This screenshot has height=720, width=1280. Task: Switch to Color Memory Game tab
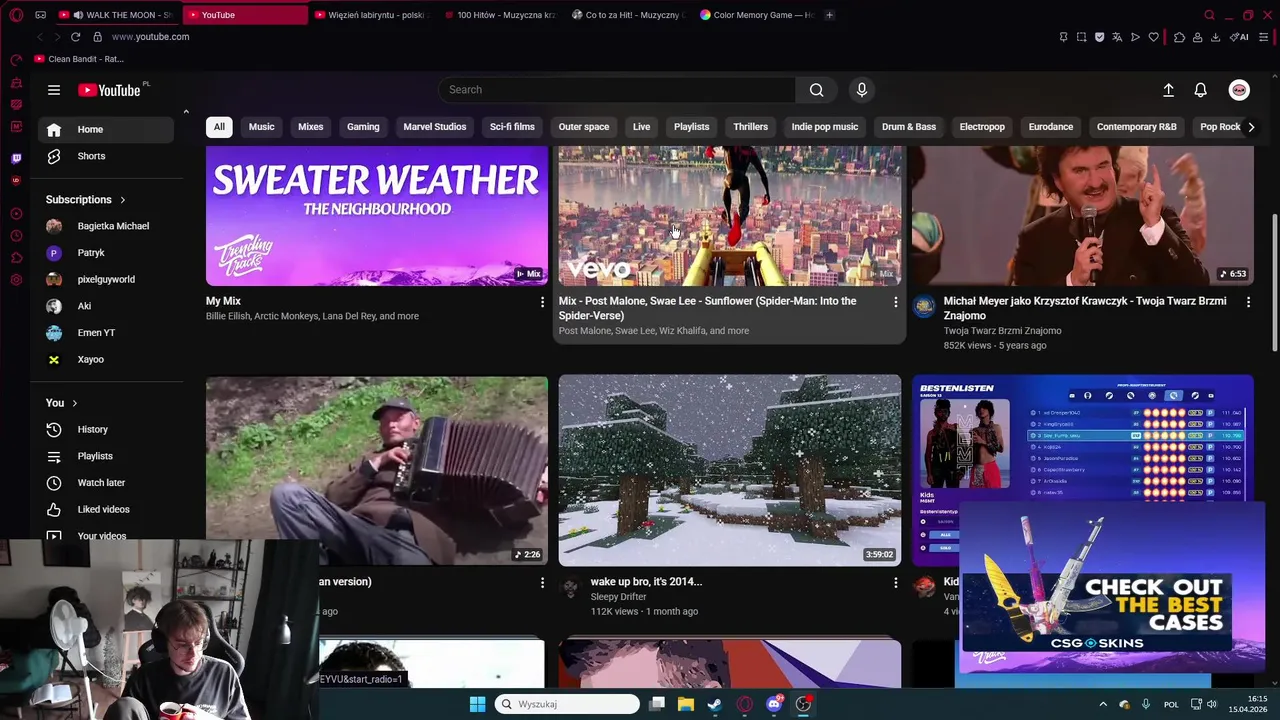coord(757,15)
